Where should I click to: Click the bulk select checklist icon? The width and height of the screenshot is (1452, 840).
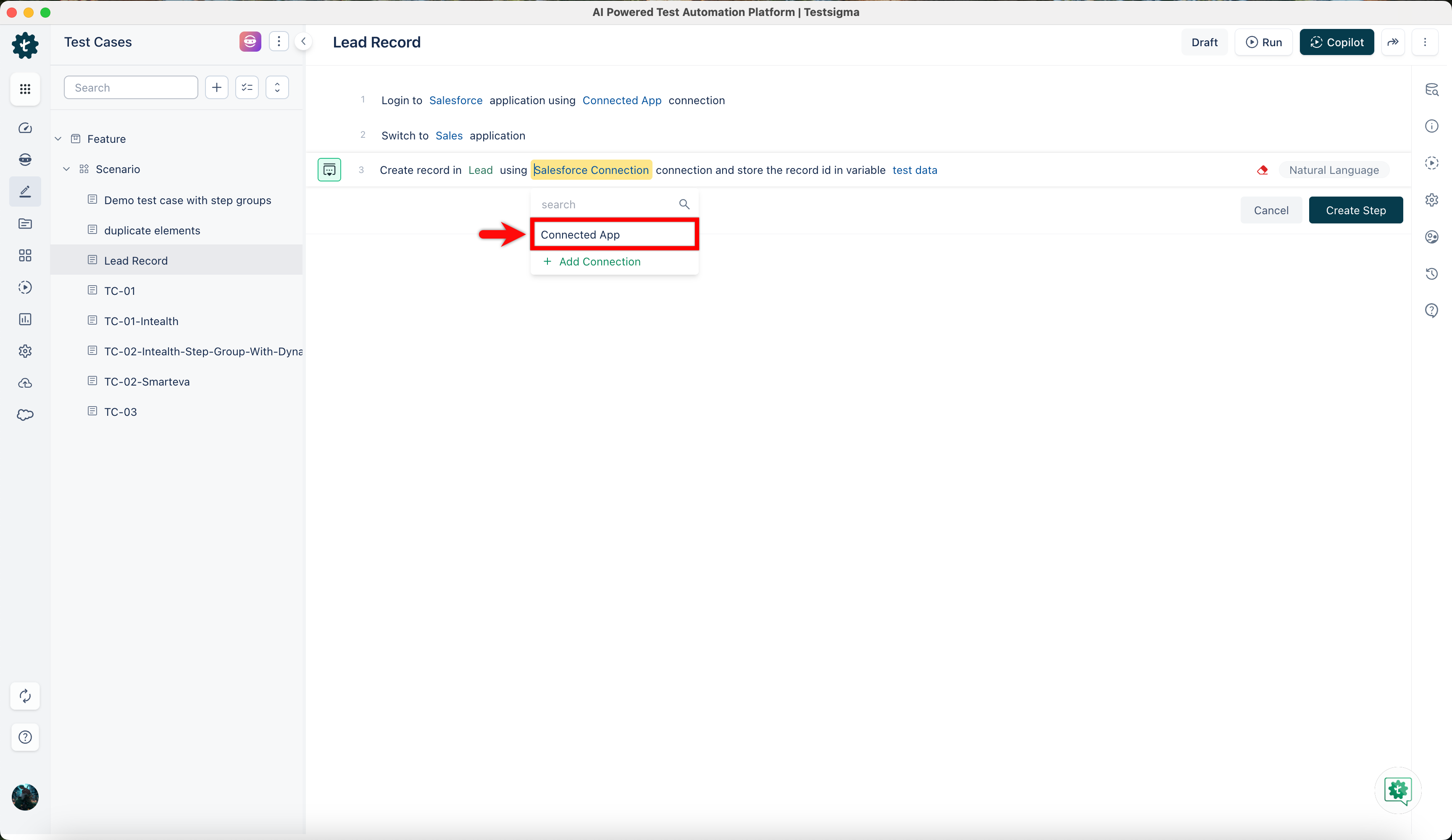tap(247, 88)
